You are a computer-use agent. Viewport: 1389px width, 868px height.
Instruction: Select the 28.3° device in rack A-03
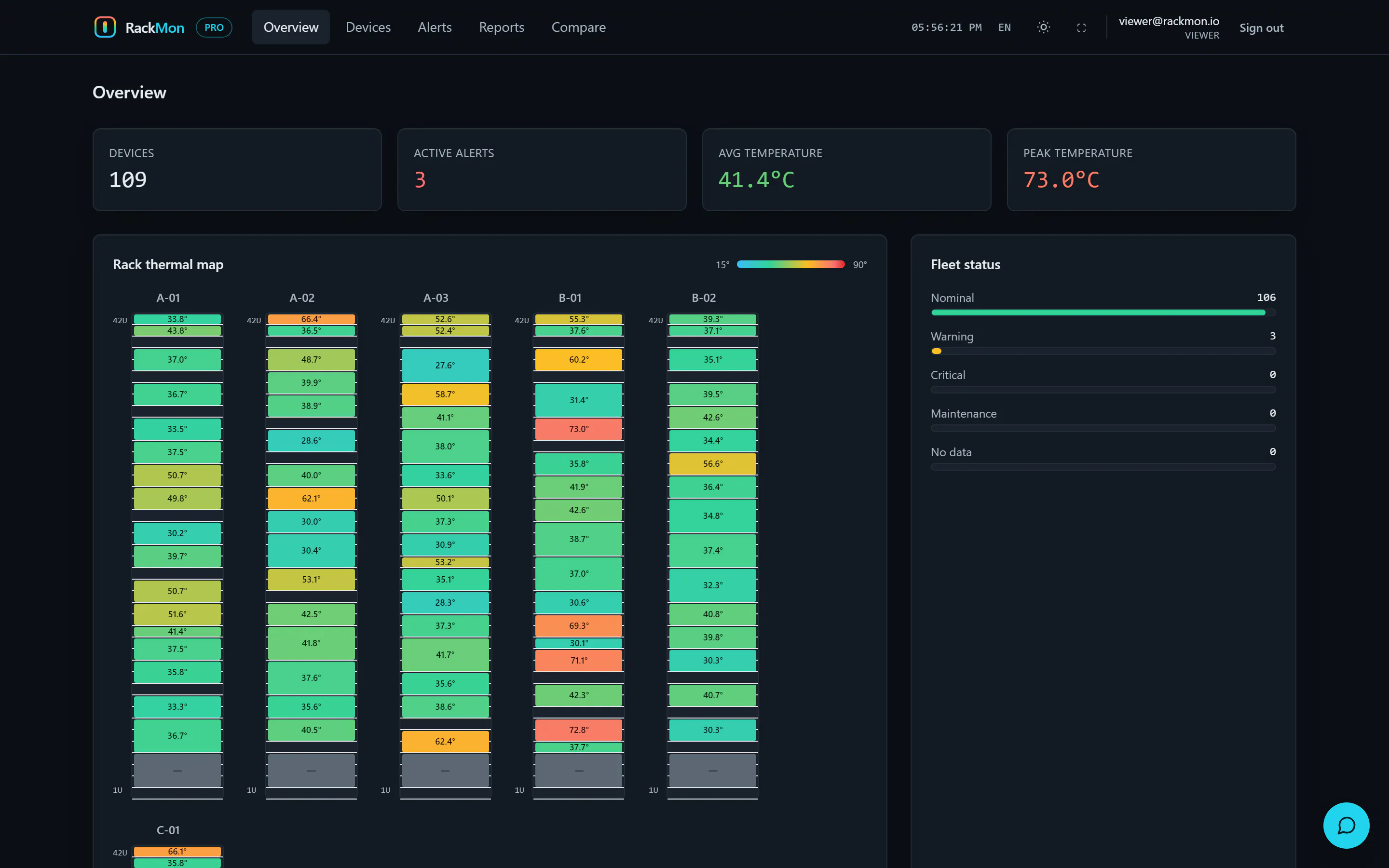(x=445, y=602)
